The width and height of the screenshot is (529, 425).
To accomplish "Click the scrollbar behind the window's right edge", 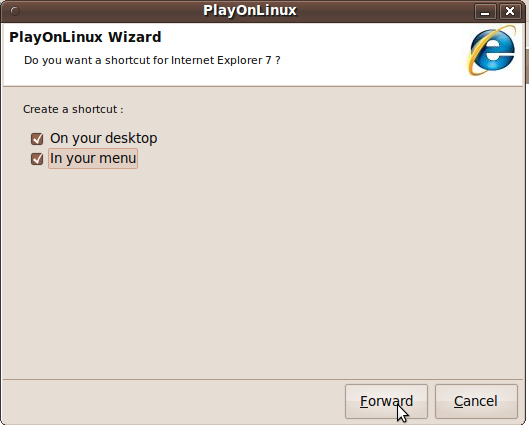I will [x=527, y=66].
